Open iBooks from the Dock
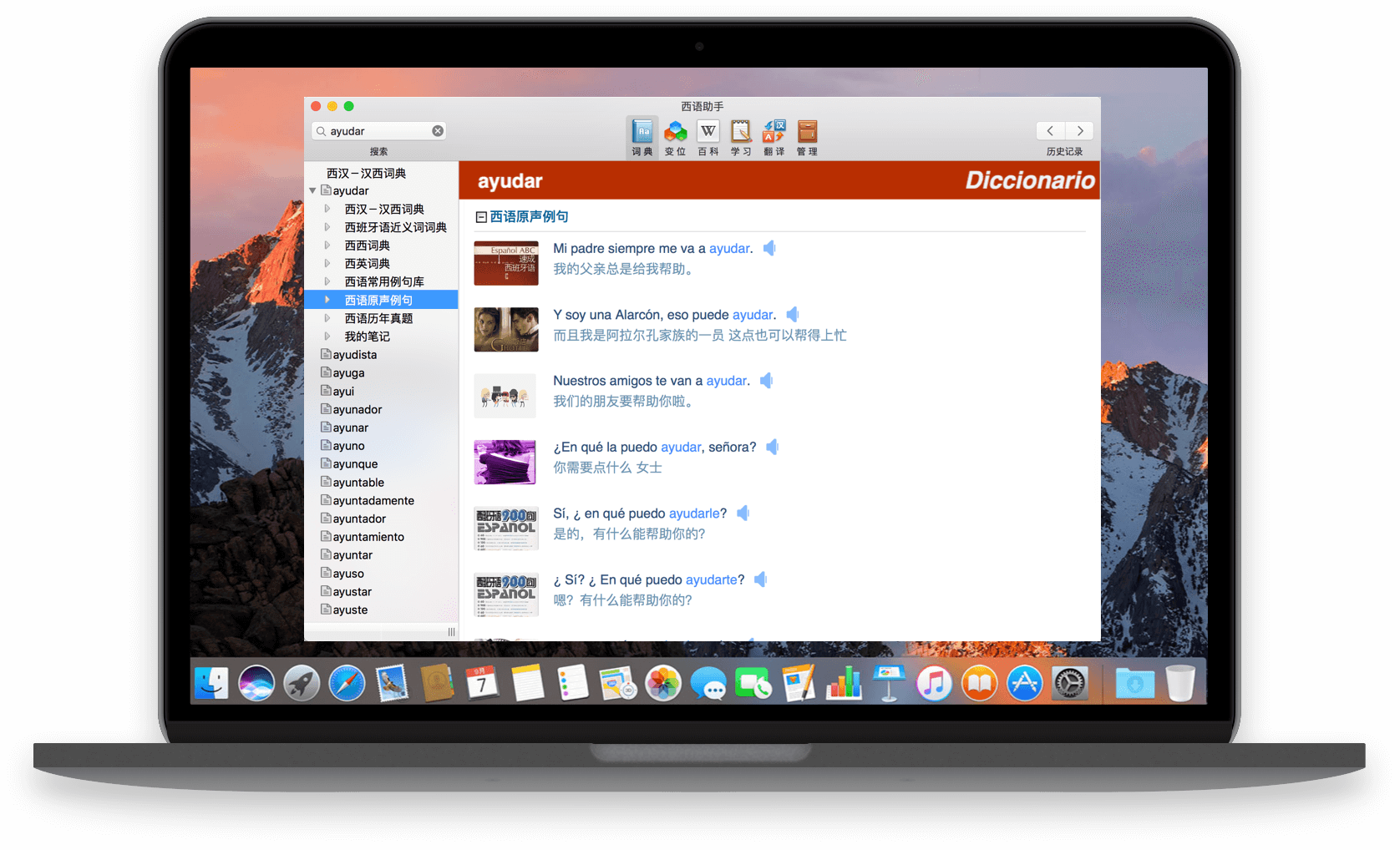This screenshot has width=1400, height=850. (979, 683)
